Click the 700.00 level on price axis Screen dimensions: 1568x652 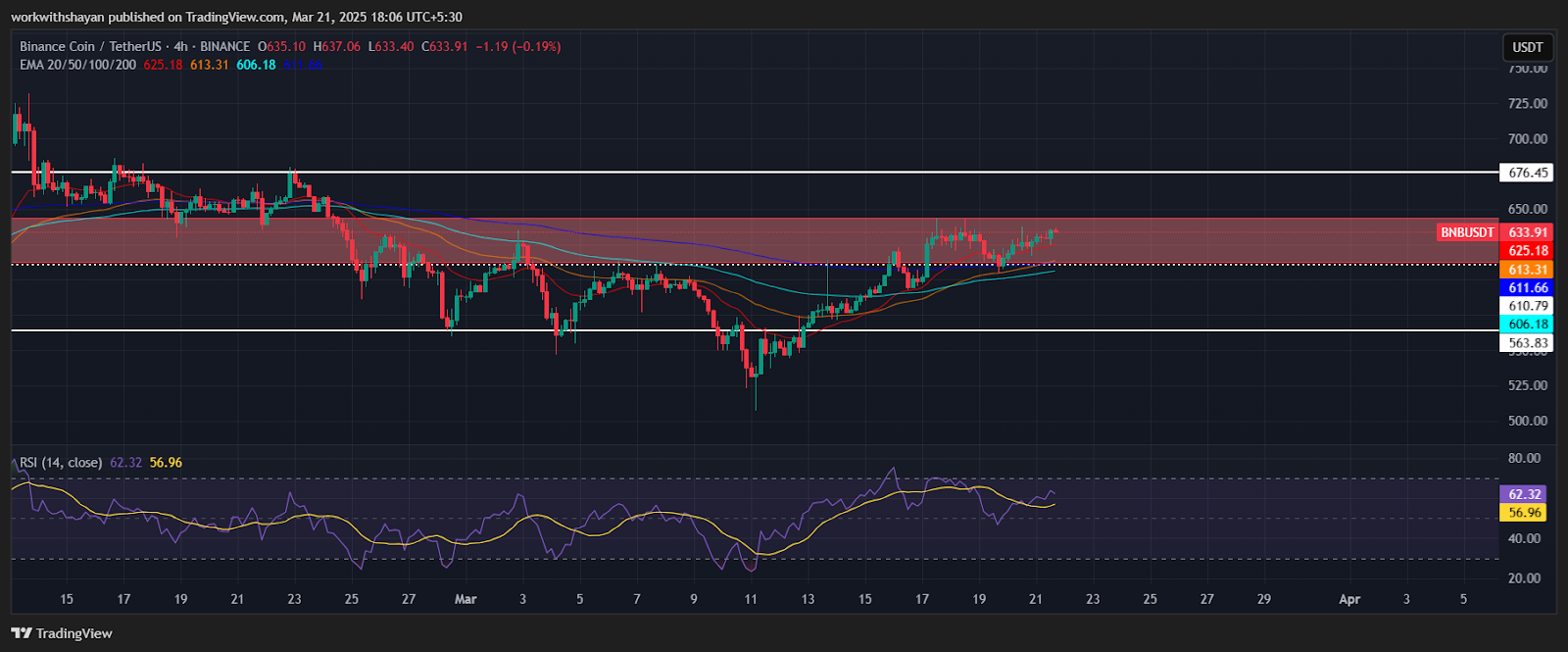[1527, 138]
